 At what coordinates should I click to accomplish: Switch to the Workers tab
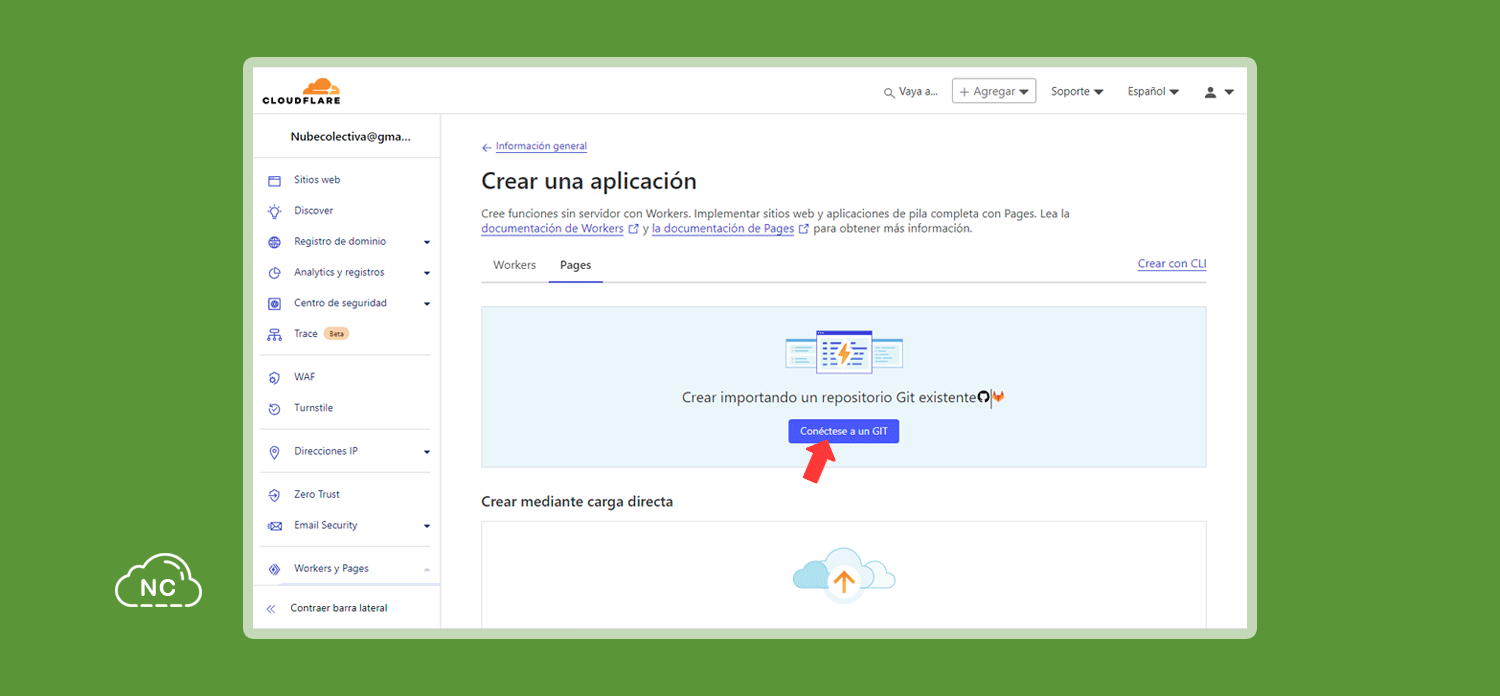tap(515, 265)
